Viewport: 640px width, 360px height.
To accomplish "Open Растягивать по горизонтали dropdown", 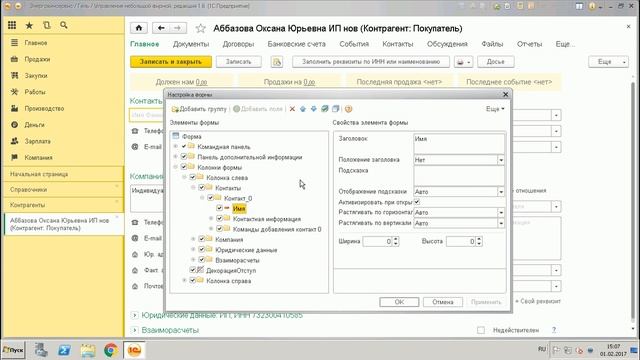I will [501, 213].
